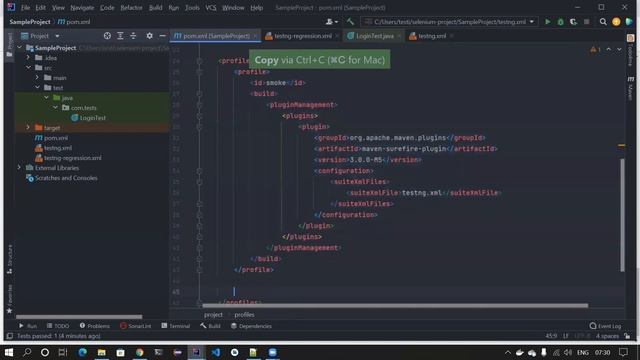Open Visual Studio Code from taskbar
640x360 pixels.
point(216,352)
